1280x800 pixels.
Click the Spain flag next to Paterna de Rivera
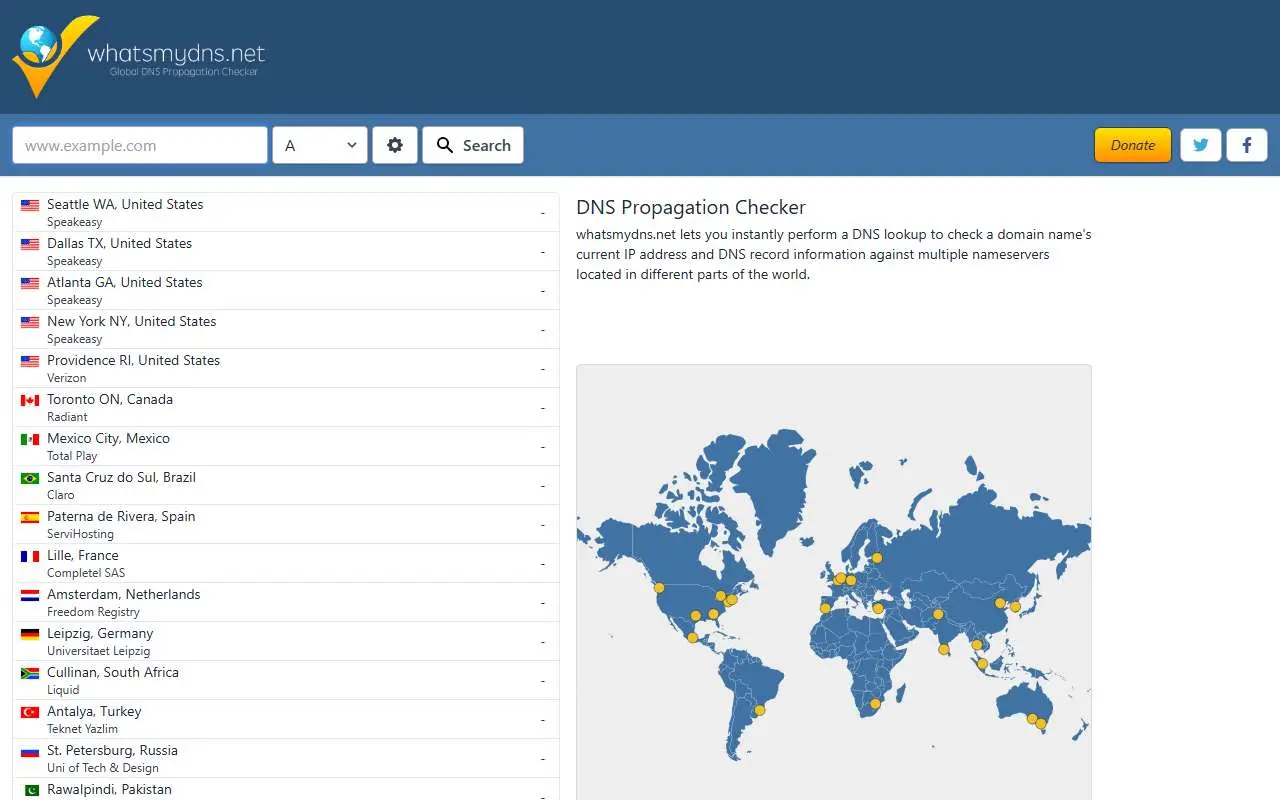[30, 517]
